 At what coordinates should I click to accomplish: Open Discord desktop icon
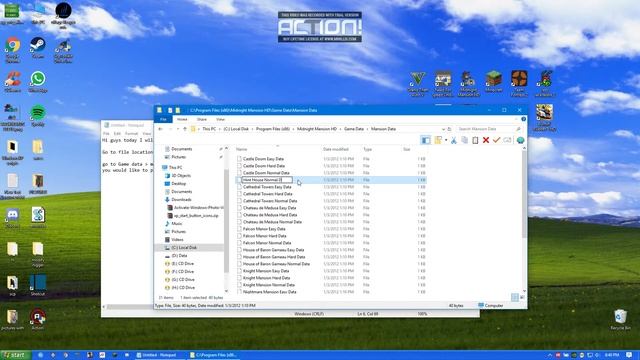[13, 218]
